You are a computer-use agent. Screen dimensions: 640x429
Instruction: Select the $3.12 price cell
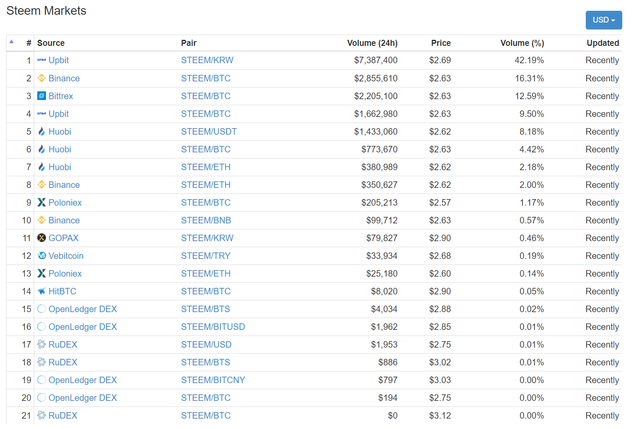pos(440,416)
